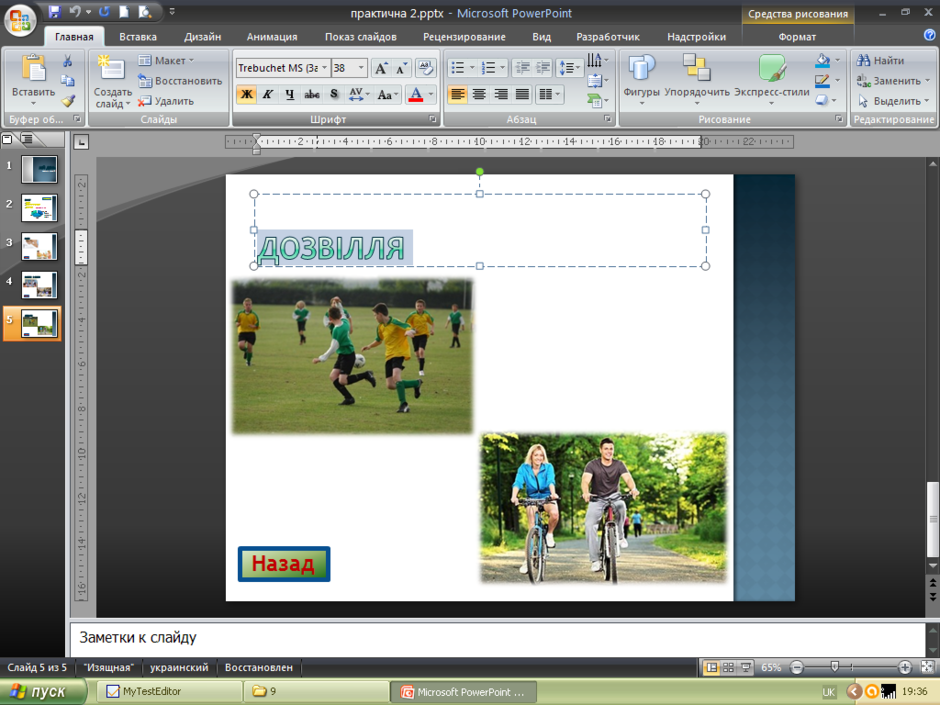Open the Формат drawing tools tab
The width and height of the screenshot is (940, 705).
point(797,37)
